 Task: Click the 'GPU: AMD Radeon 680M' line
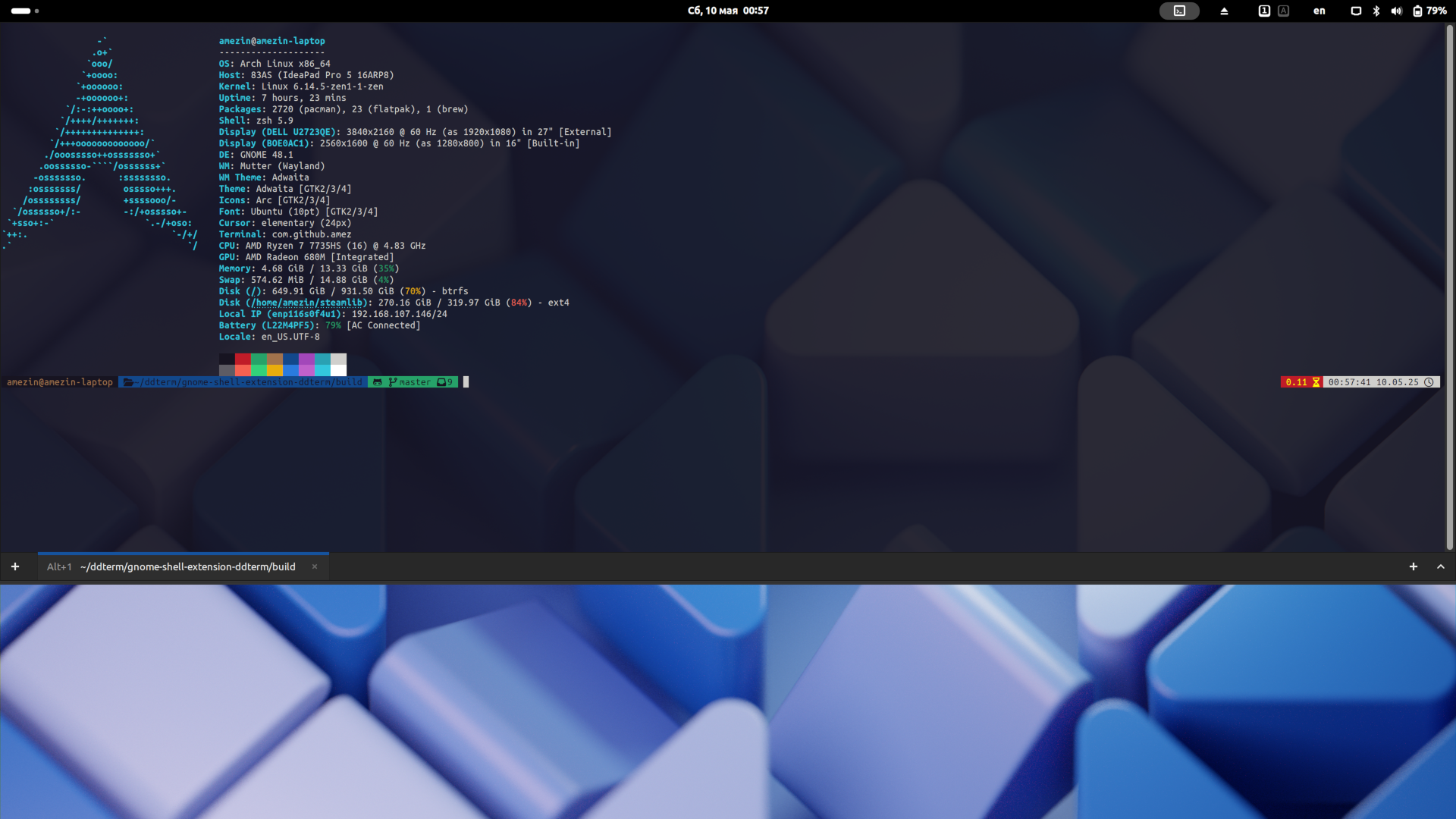coord(306,257)
